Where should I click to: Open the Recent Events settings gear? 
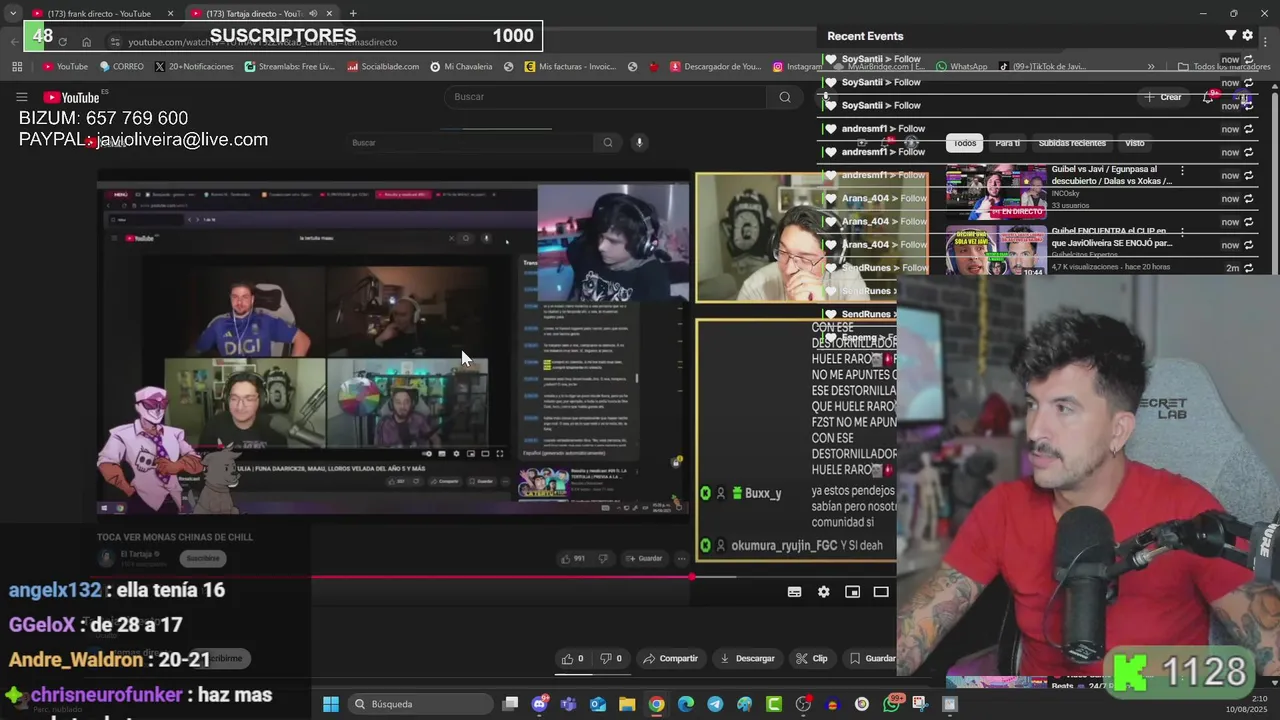1247,35
